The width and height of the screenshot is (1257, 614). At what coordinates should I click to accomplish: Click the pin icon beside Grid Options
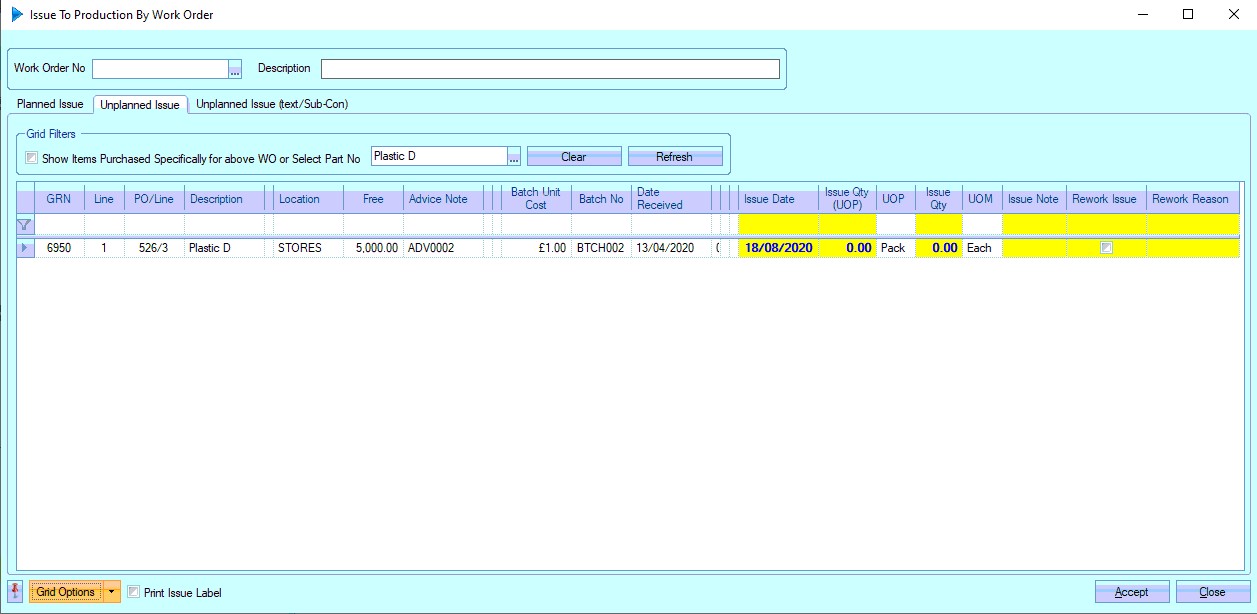point(16,592)
